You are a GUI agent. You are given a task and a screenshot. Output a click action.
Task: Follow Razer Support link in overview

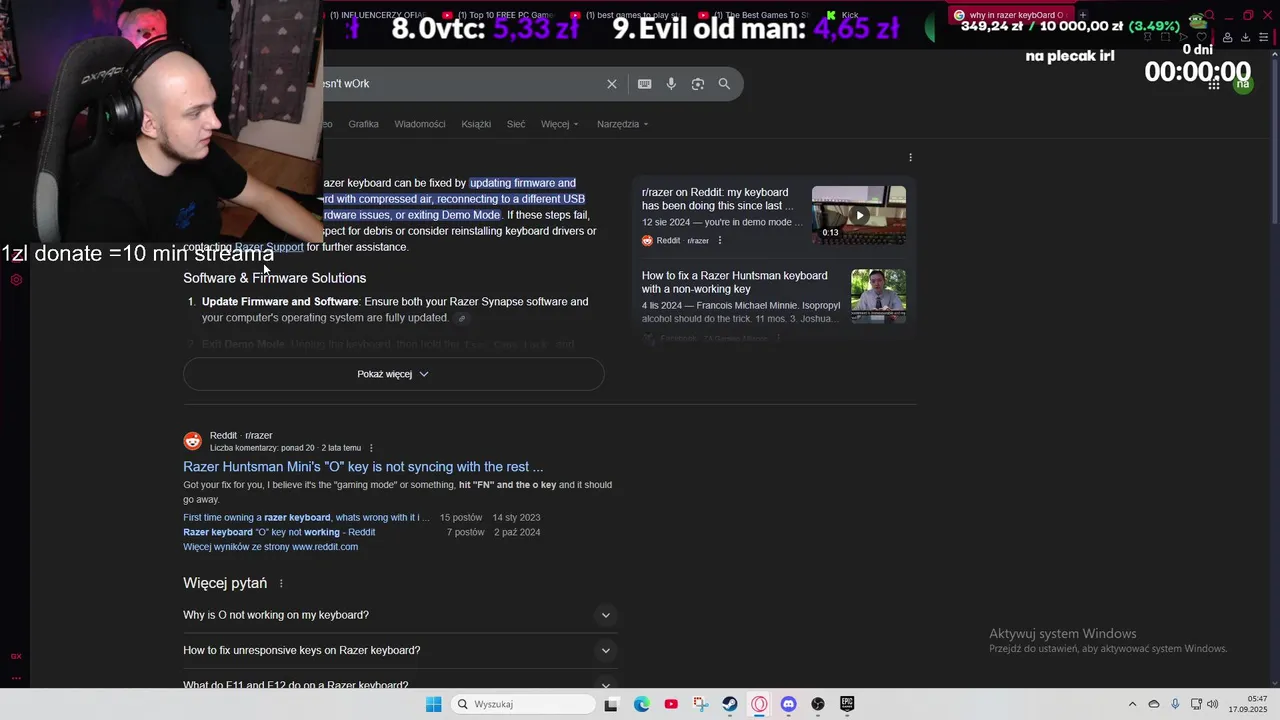(x=269, y=247)
